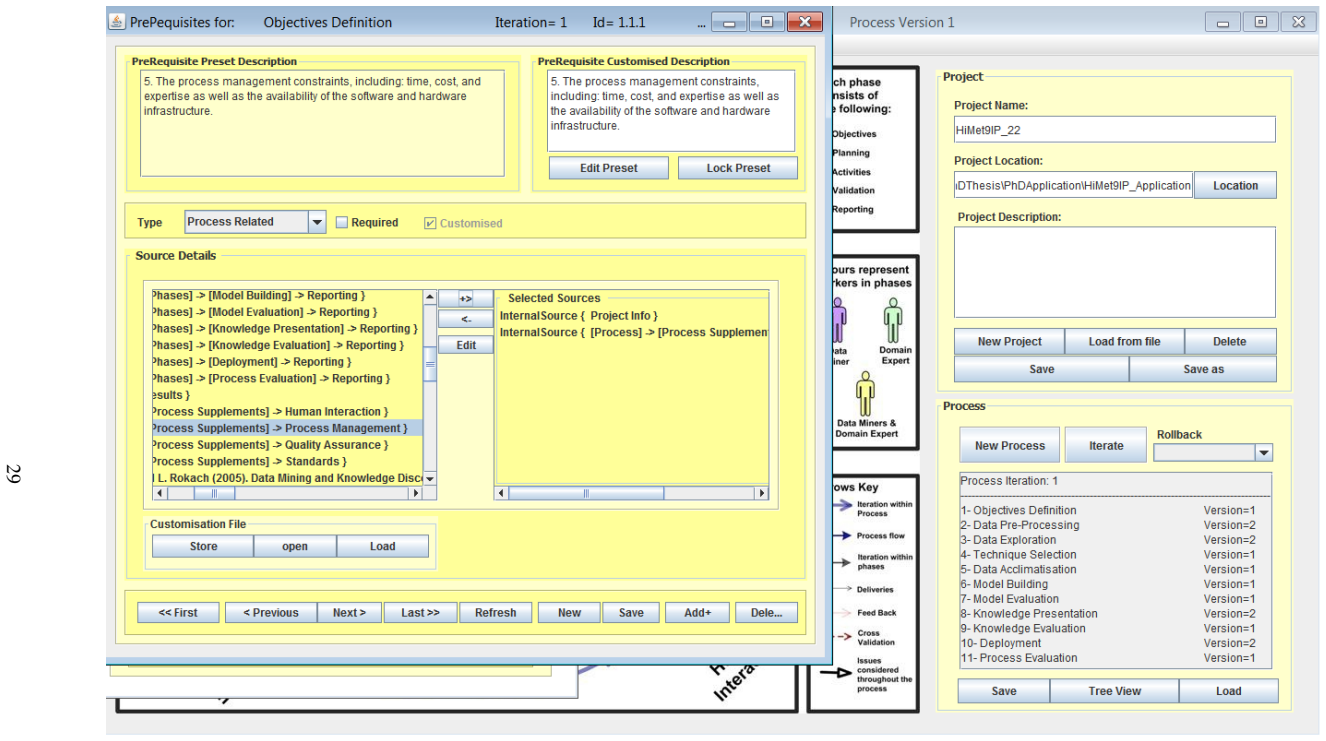Click the New Process button
This screenshot has width=1326, height=741.
[1009, 446]
